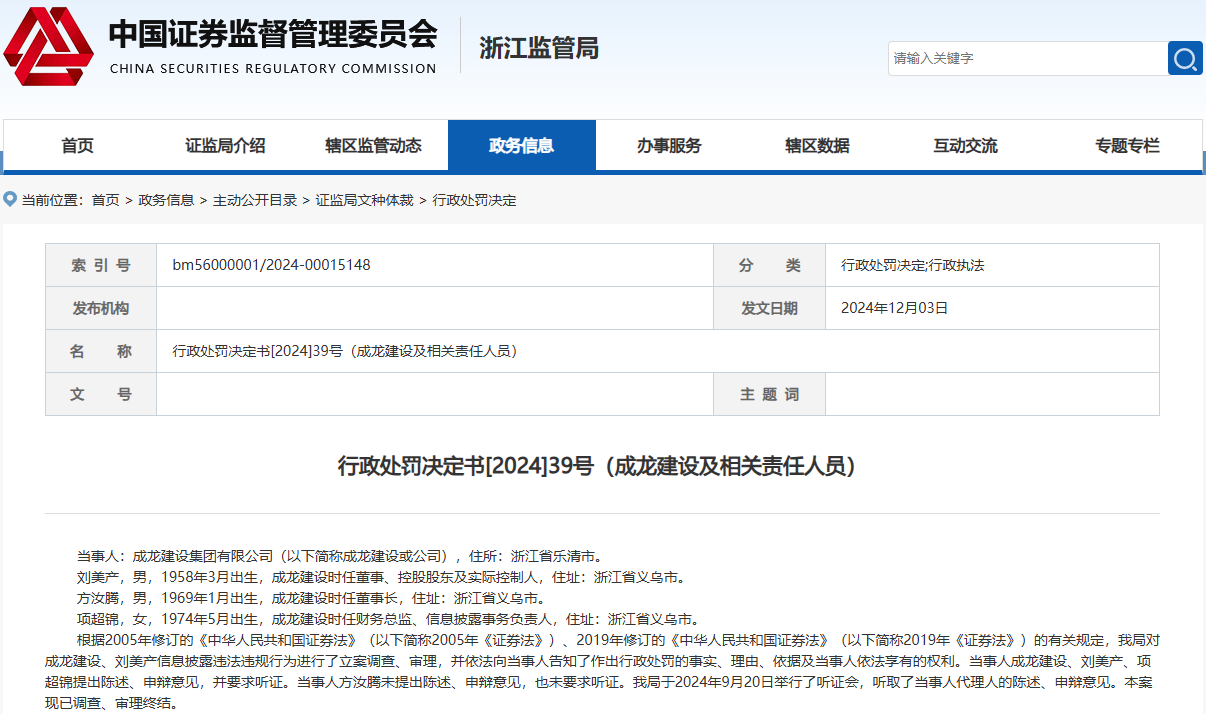The image size is (1206, 714).
Task: Type in the keyword search field
Action: point(1026,58)
